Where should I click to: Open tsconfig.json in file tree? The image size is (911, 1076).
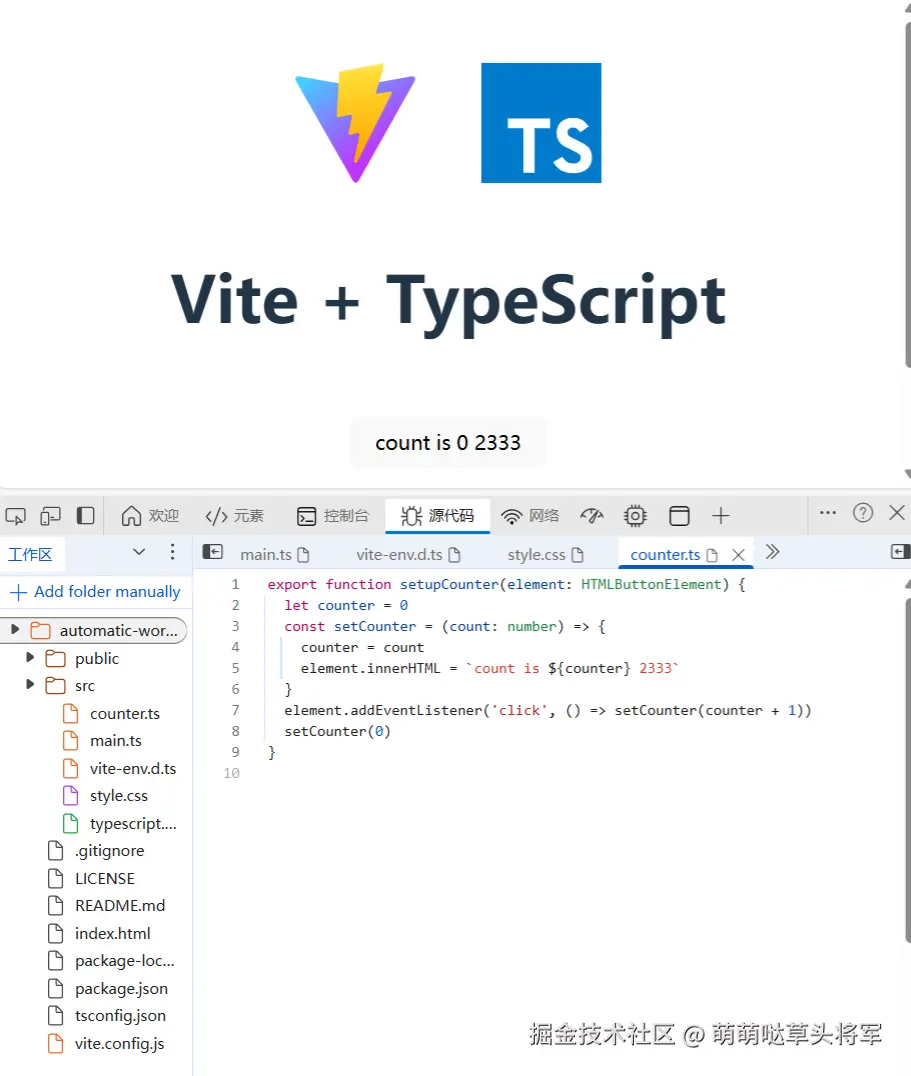120,1016
